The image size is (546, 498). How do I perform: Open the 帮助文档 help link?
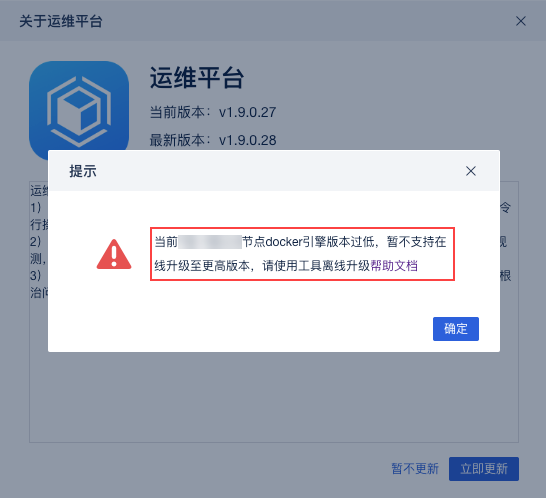coord(394,266)
